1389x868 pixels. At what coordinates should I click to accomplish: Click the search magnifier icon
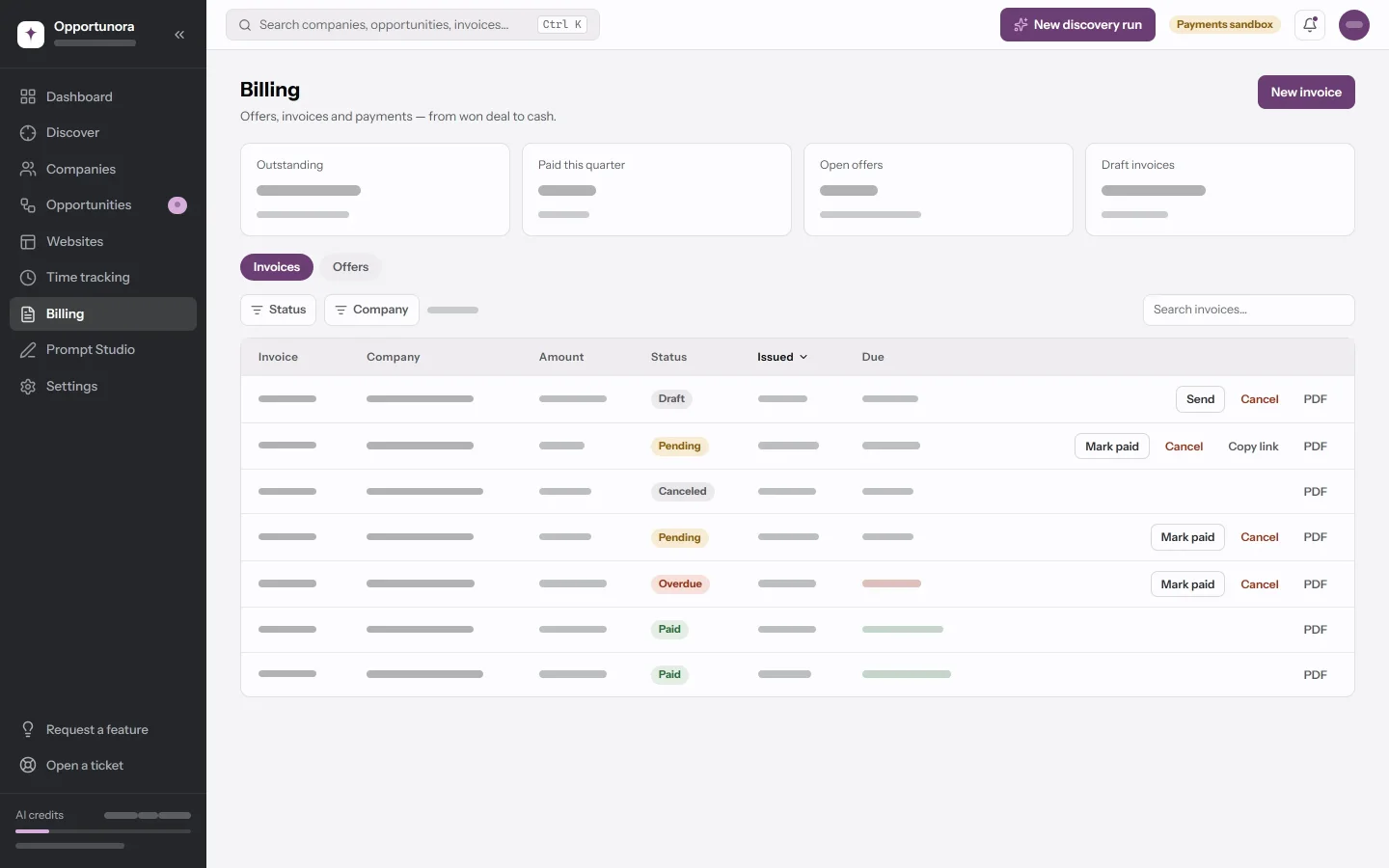pos(245,25)
